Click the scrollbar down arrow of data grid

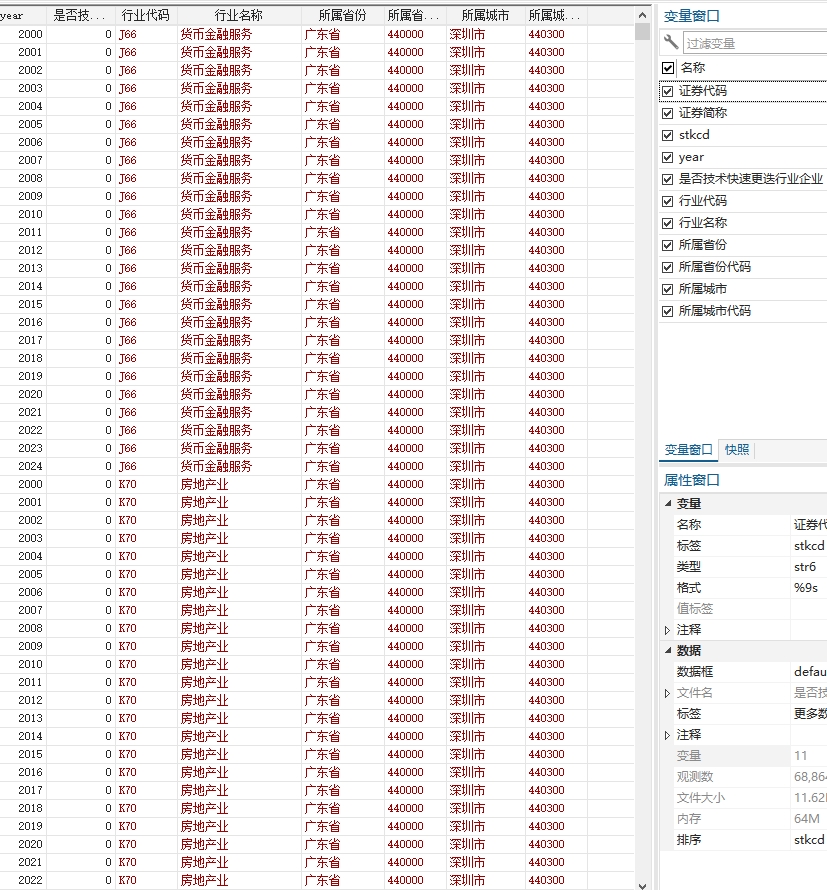tap(643, 884)
